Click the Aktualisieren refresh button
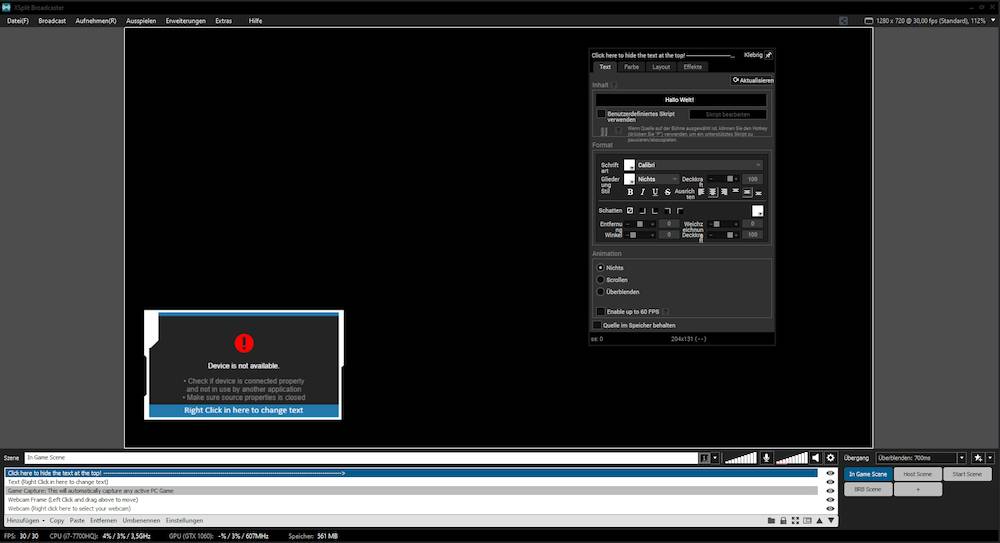1000x543 pixels. pyautogui.click(x=753, y=80)
